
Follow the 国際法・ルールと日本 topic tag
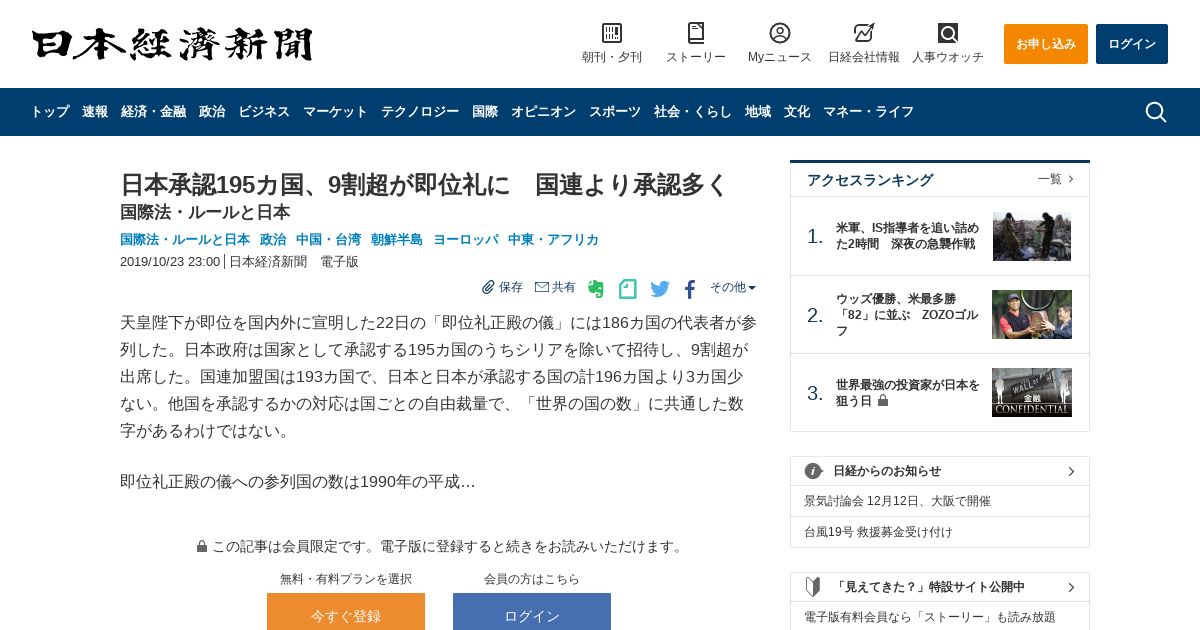pyautogui.click(x=185, y=239)
